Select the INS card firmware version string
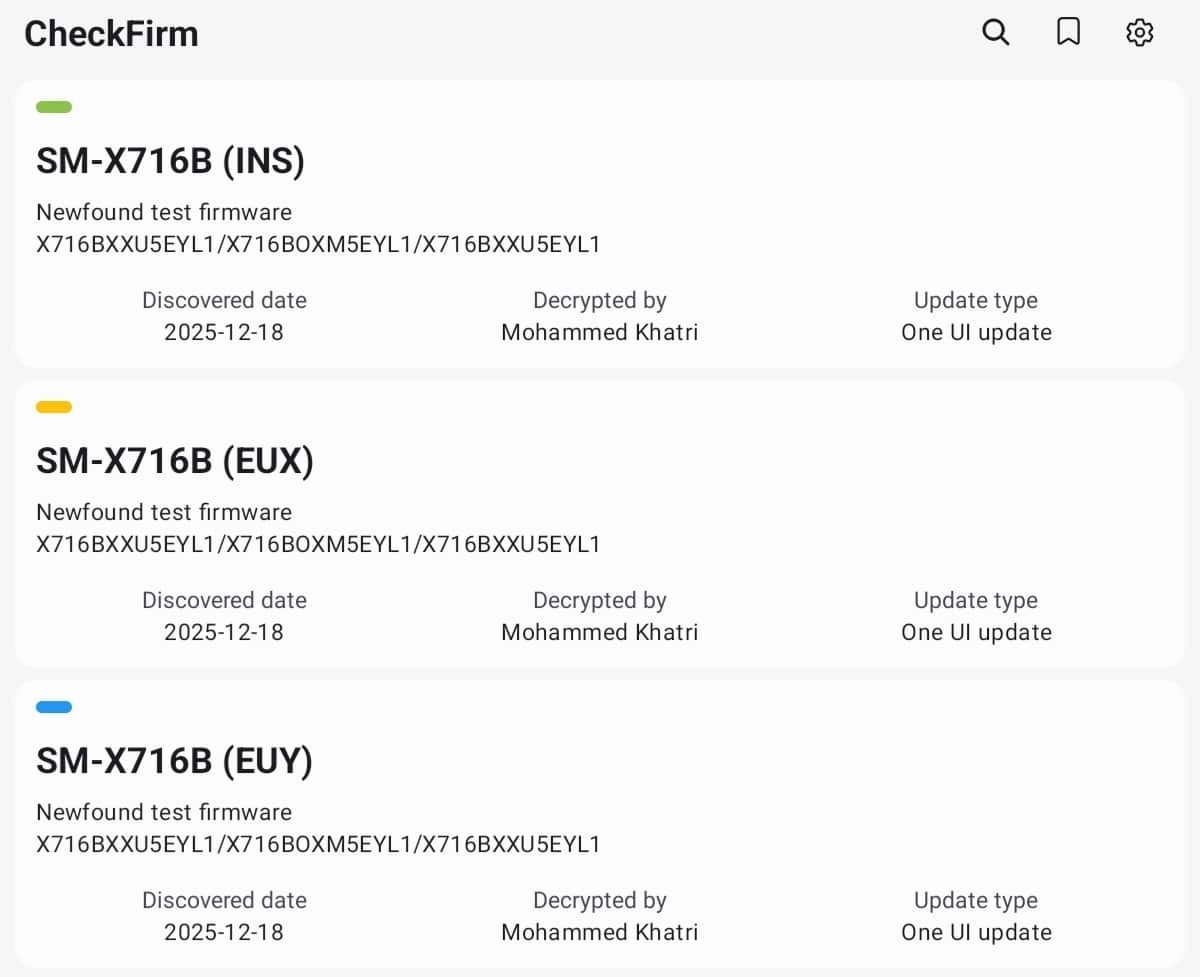 (x=318, y=244)
